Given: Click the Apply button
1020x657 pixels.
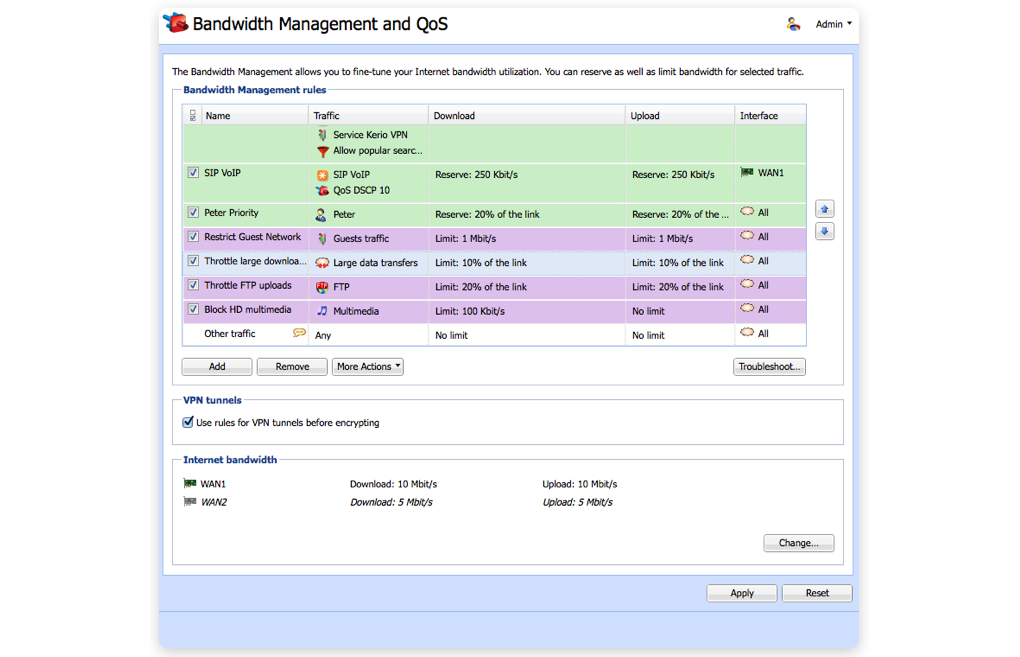Looking at the screenshot, I should [741, 593].
